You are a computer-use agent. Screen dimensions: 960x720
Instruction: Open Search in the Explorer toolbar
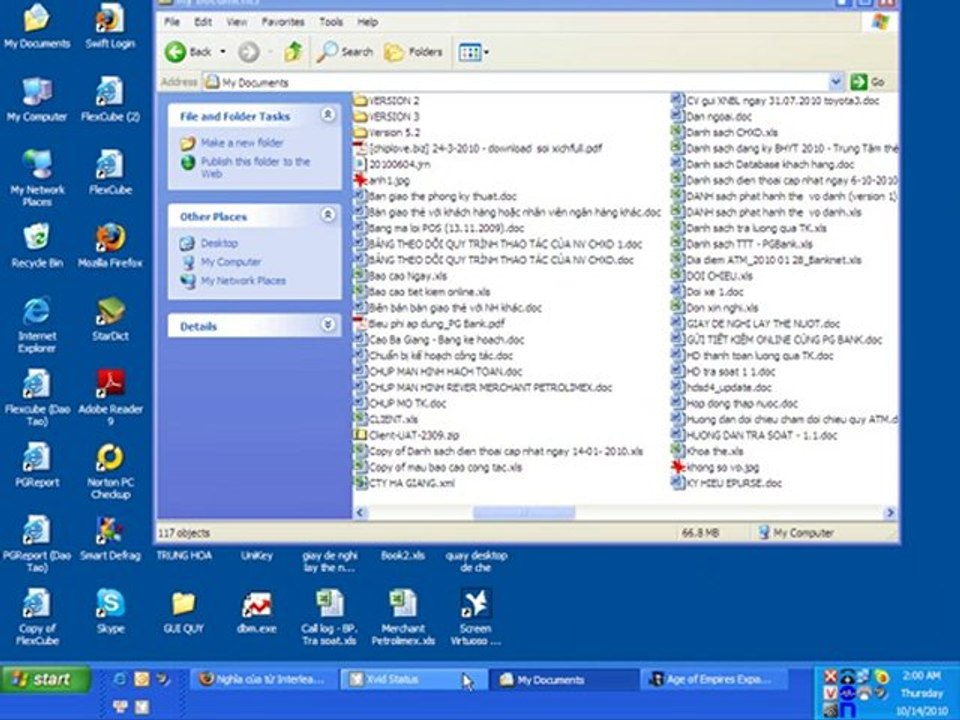coord(345,52)
